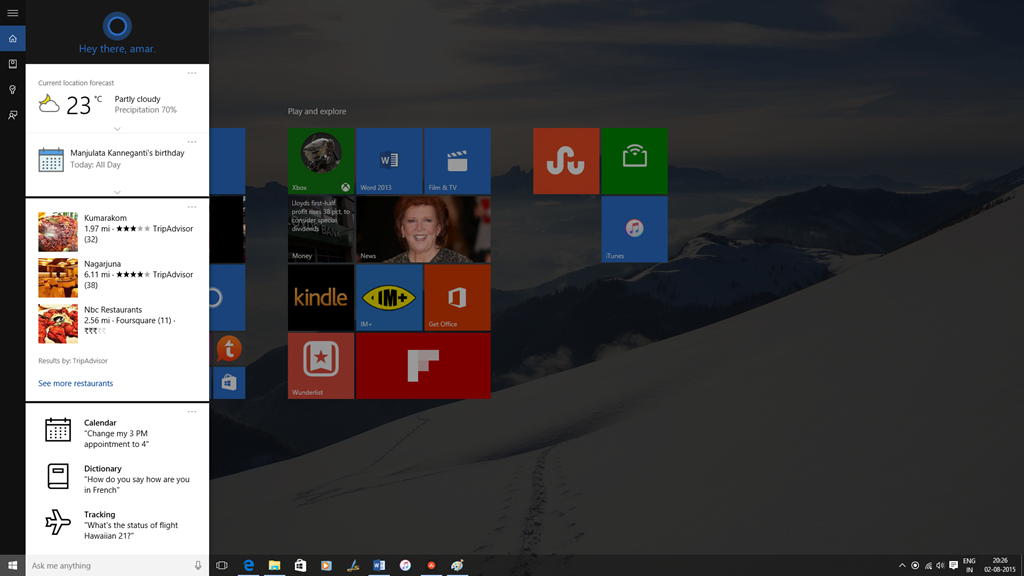This screenshot has width=1024, height=576.
Task: Open more options for the restaurants card
Action: point(192,207)
